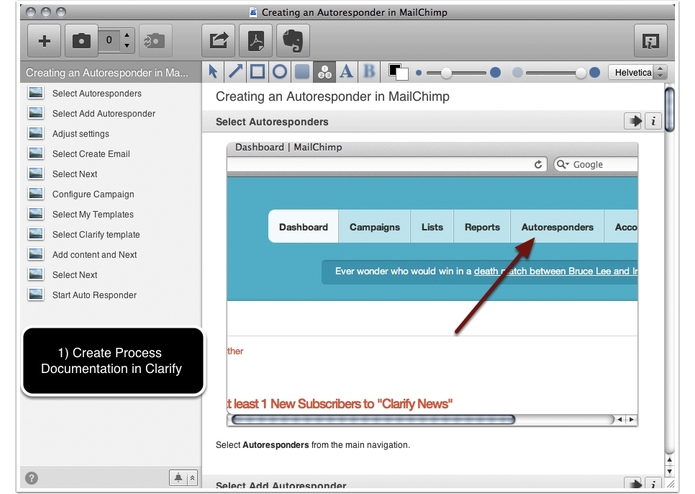The width and height of the screenshot is (695, 494).
Task: Click arrow button on Select Add Autoresponder header
Action: click(x=633, y=484)
